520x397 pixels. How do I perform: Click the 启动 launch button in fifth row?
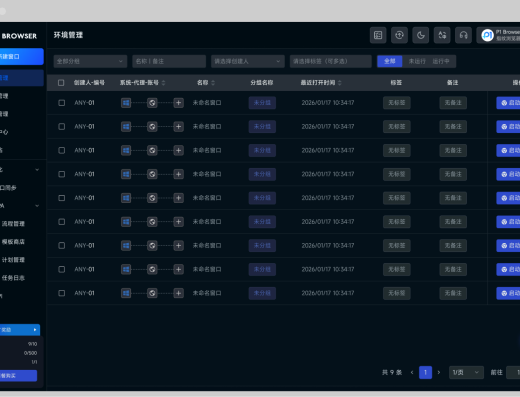click(x=508, y=198)
